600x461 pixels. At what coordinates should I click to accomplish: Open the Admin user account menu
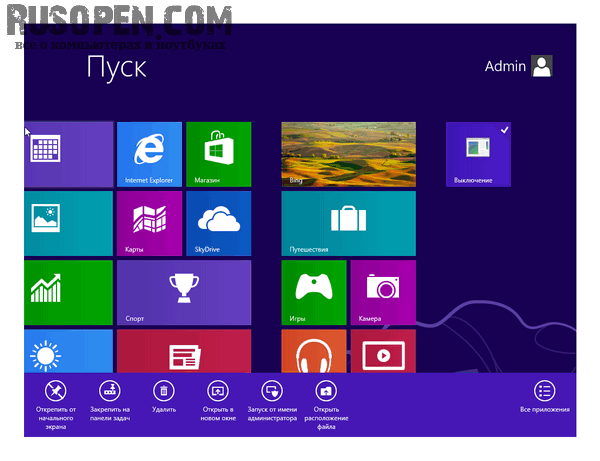pyautogui.click(x=518, y=67)
